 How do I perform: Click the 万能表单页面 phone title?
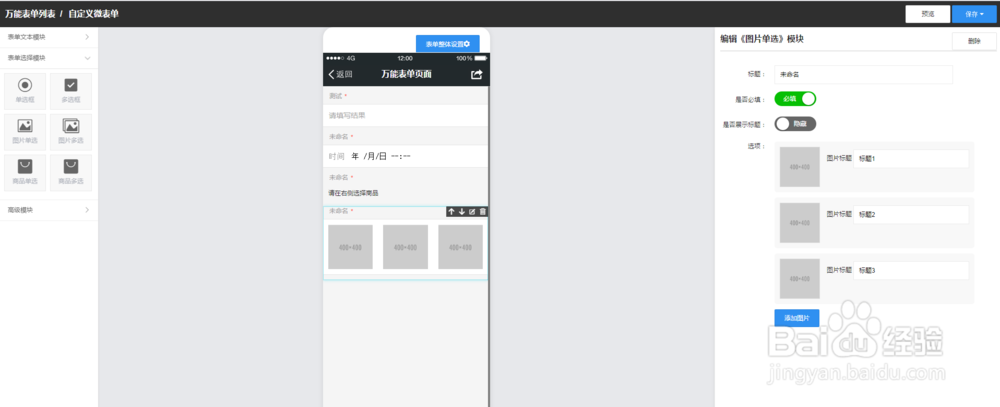[406, 74]
